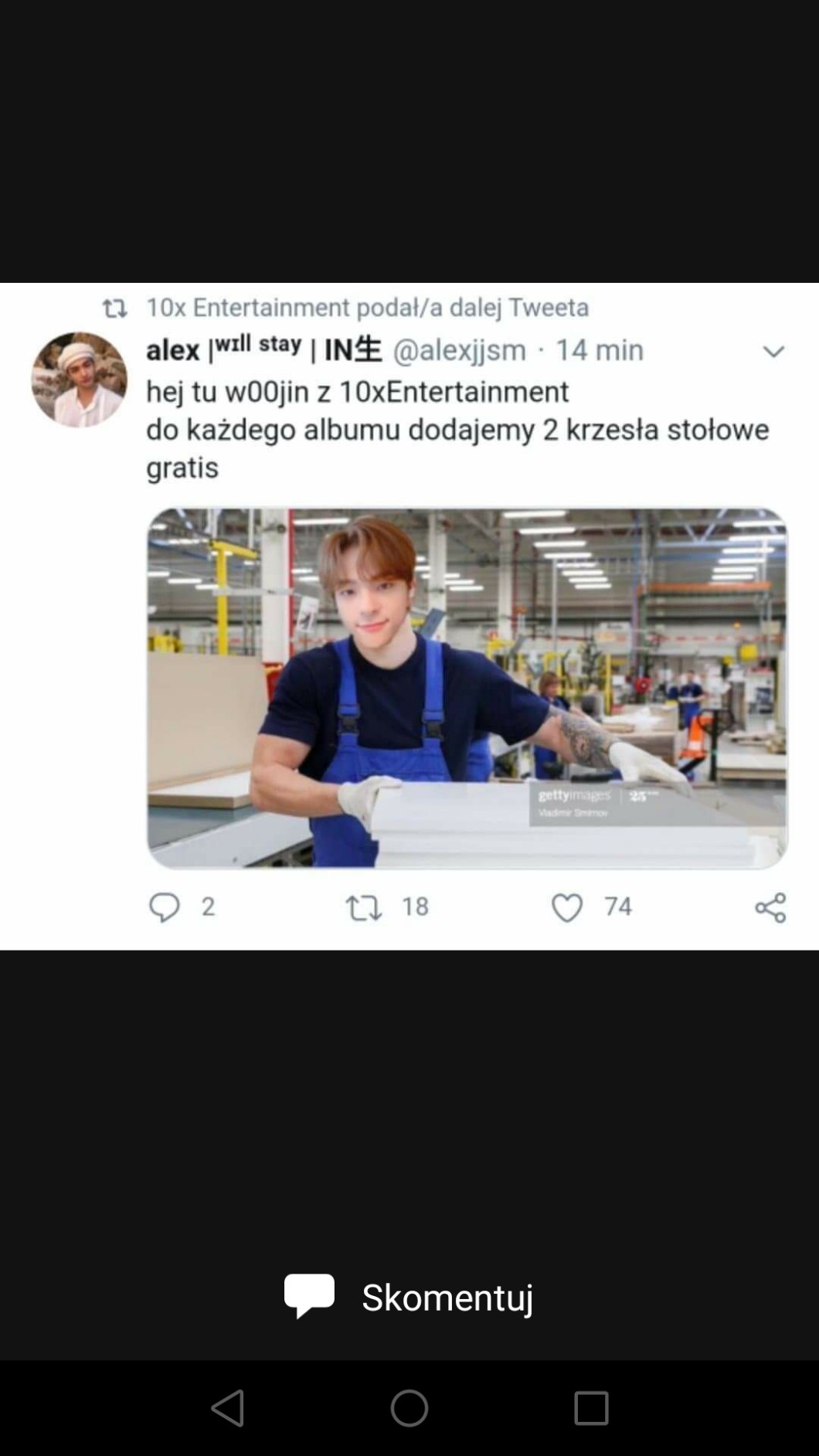Tap the small retweet icon above the tweet
The height and width of the screenshot is (1456, 819).
click(115, 309)
